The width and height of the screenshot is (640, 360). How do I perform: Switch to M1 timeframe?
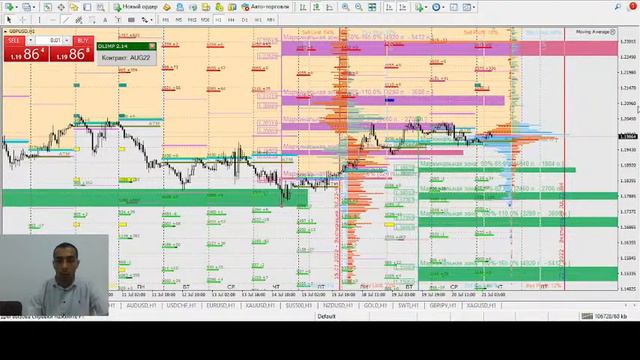pyautogui.click(x=165, y=20)
